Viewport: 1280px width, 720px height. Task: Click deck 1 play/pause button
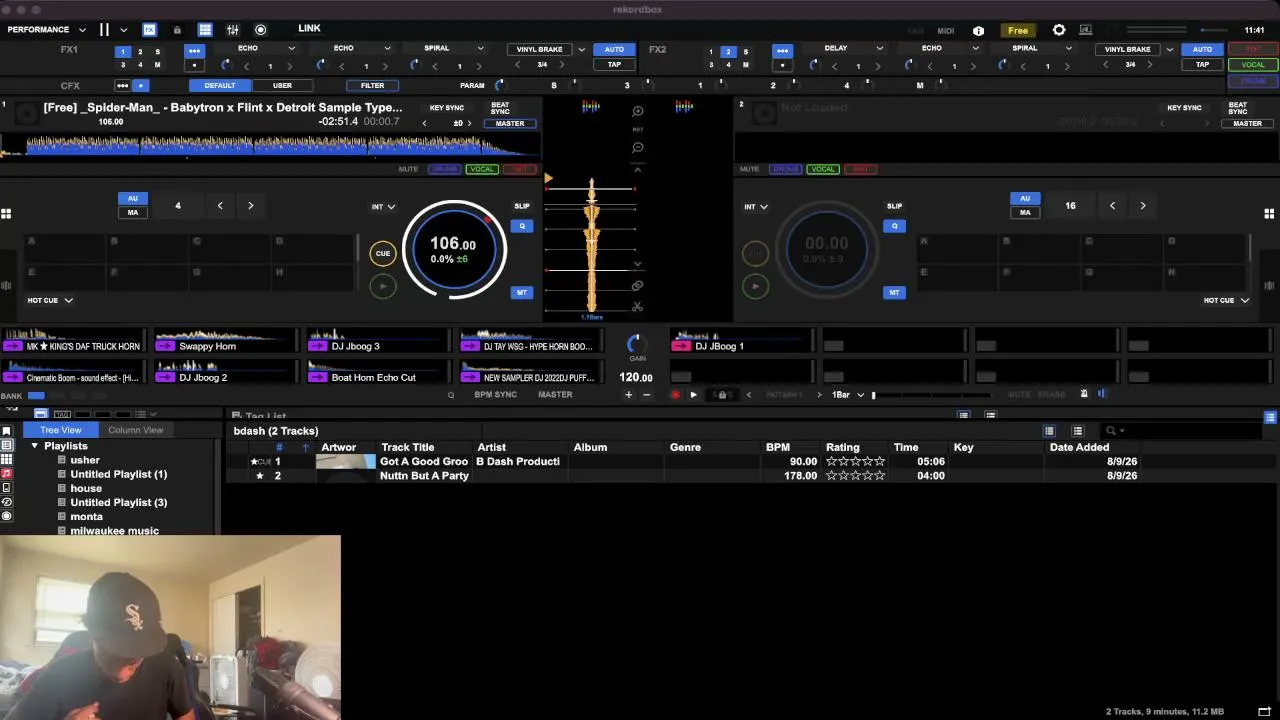coord(383,286)
